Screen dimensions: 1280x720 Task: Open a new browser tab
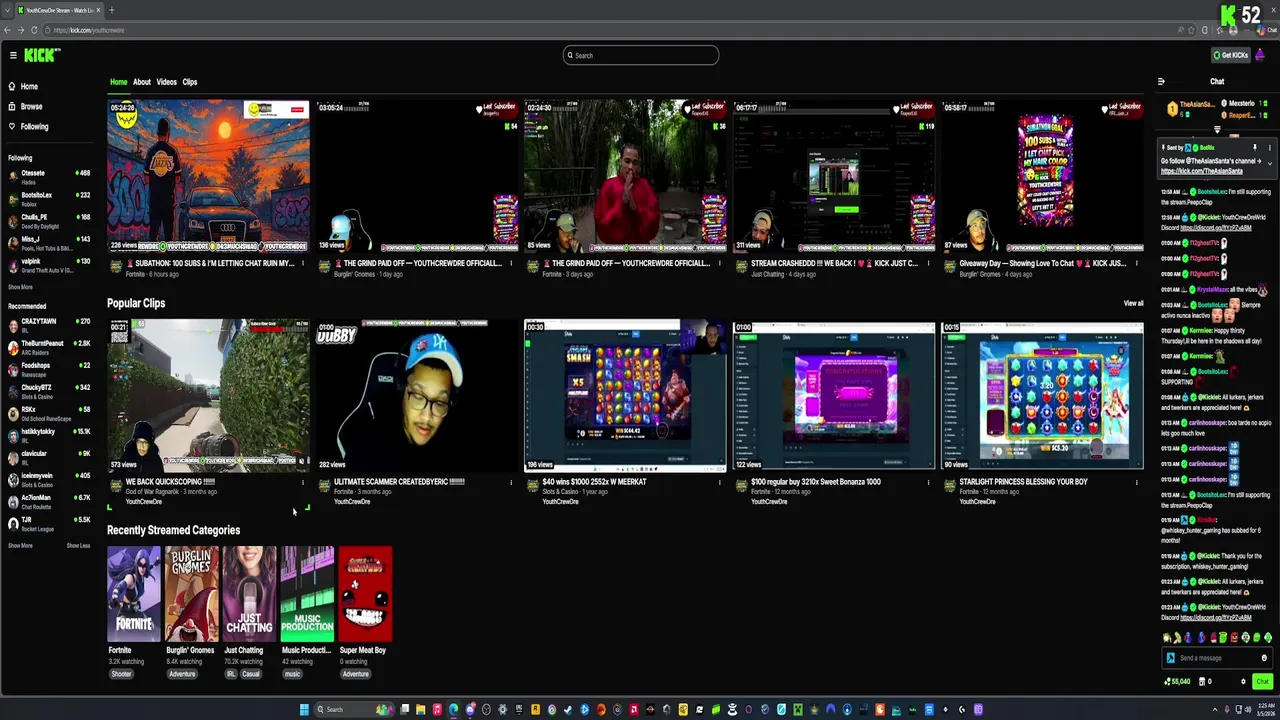pos(111,10)
